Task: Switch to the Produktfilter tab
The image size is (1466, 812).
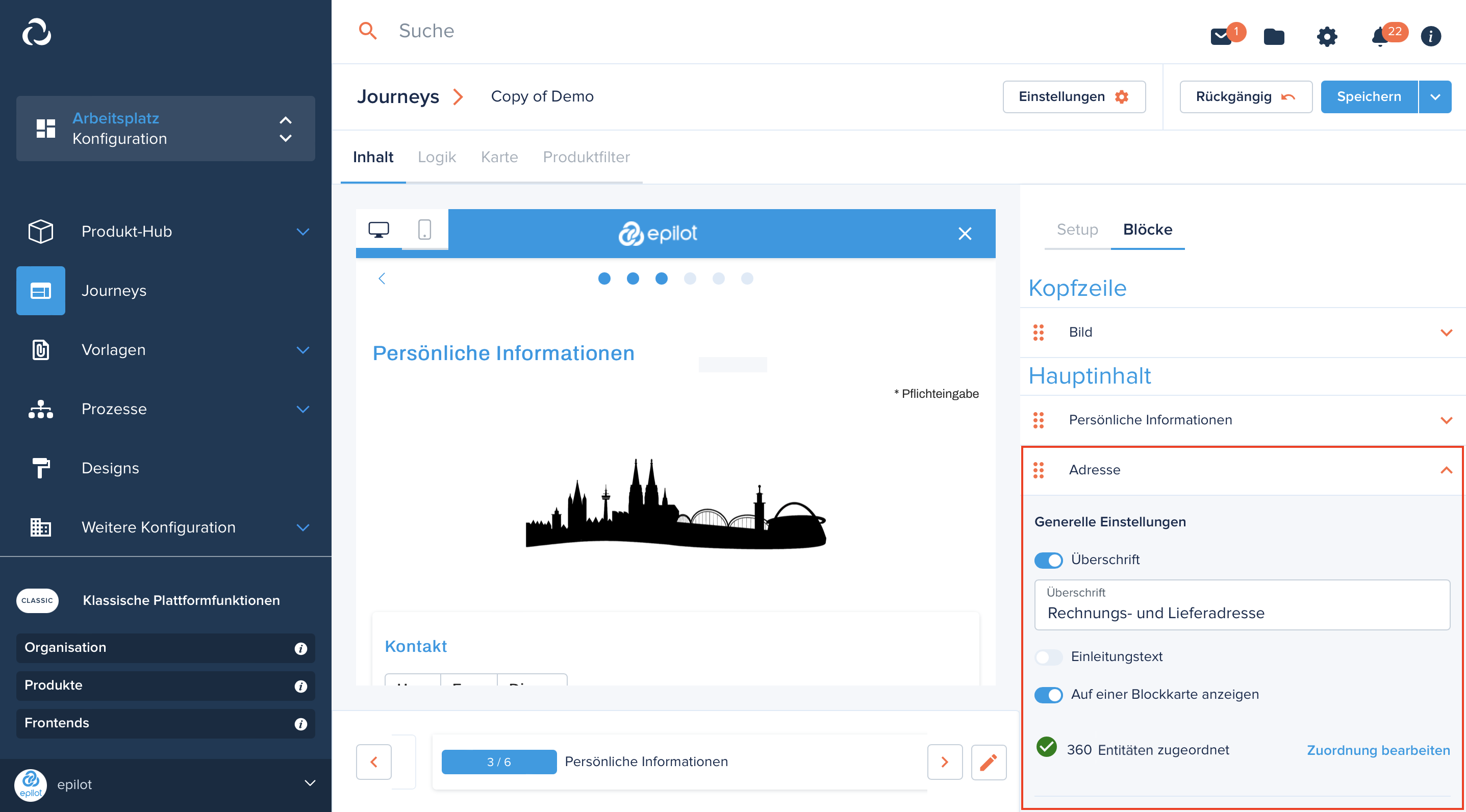Action: coord(586,157)
